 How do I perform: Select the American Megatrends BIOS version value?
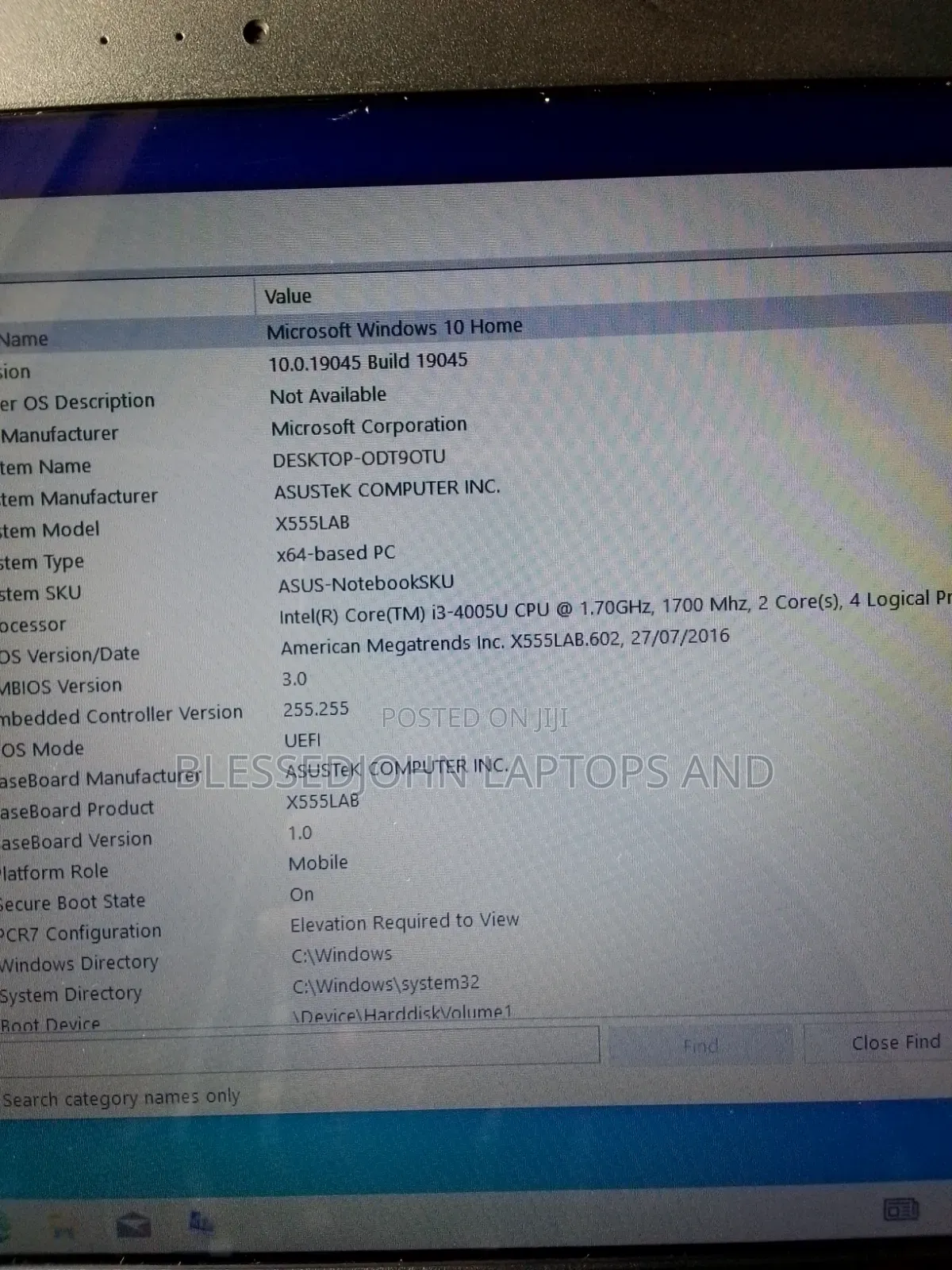coord(505,641)
